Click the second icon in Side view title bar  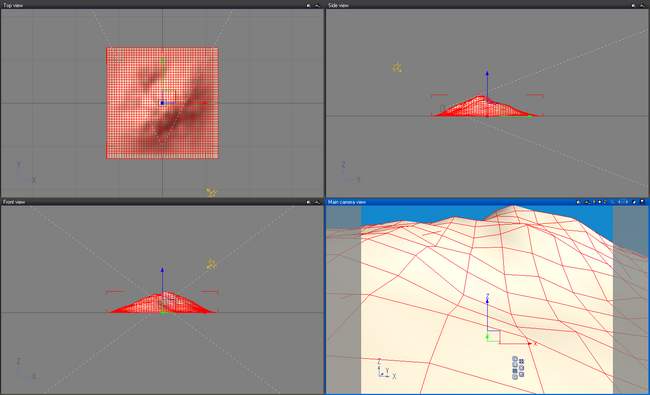[642, 5]
